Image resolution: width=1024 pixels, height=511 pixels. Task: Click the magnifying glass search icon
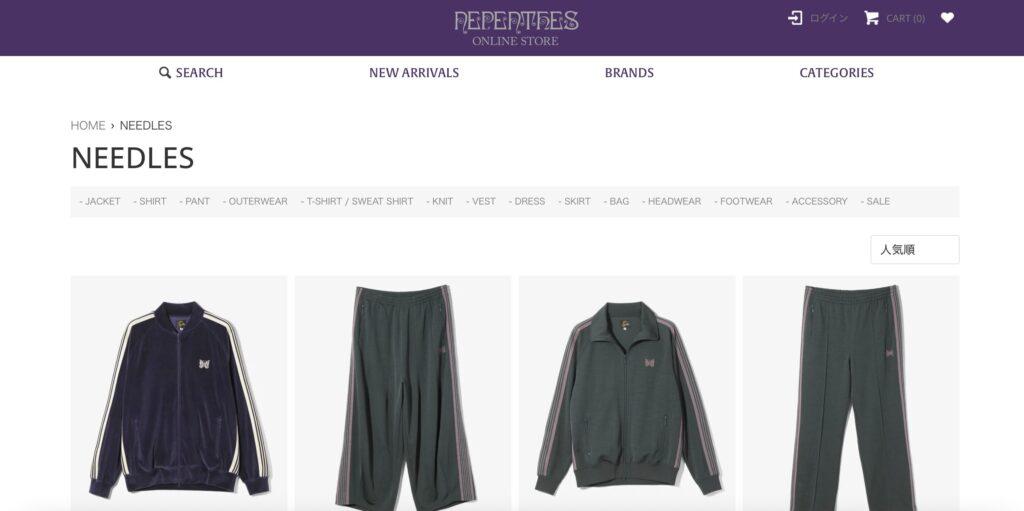point(165,73)
